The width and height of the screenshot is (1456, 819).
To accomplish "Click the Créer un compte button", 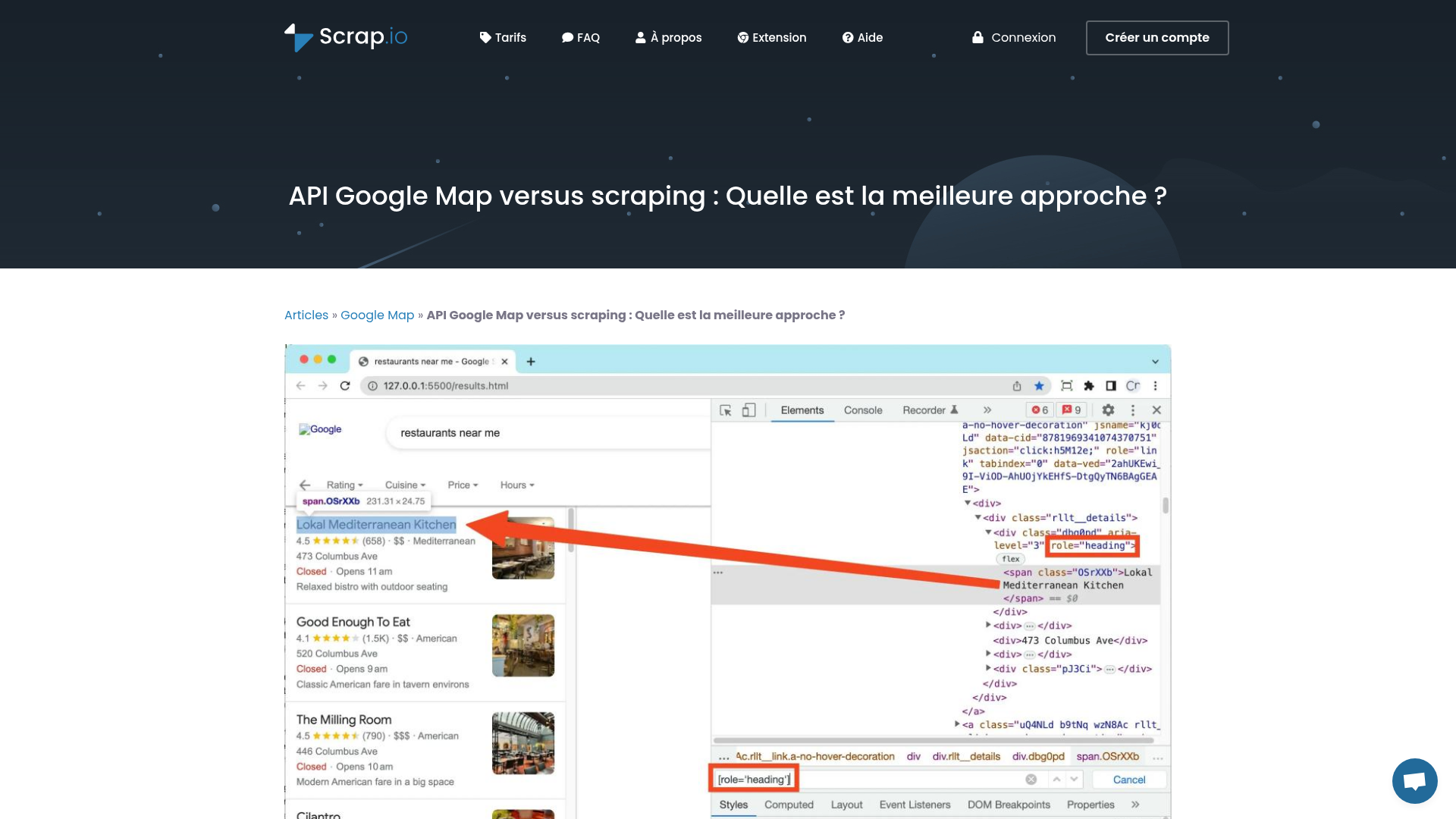I will pos(1157,37).
